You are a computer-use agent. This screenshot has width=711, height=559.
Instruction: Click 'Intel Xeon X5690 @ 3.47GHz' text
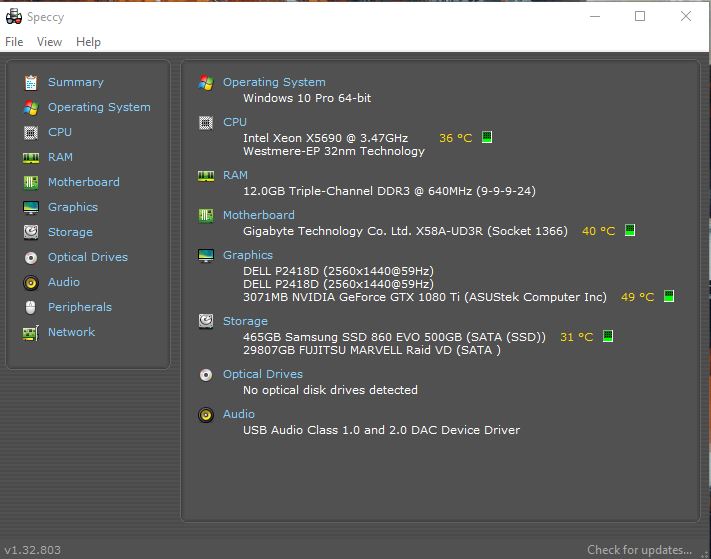(x=325, y=138)
